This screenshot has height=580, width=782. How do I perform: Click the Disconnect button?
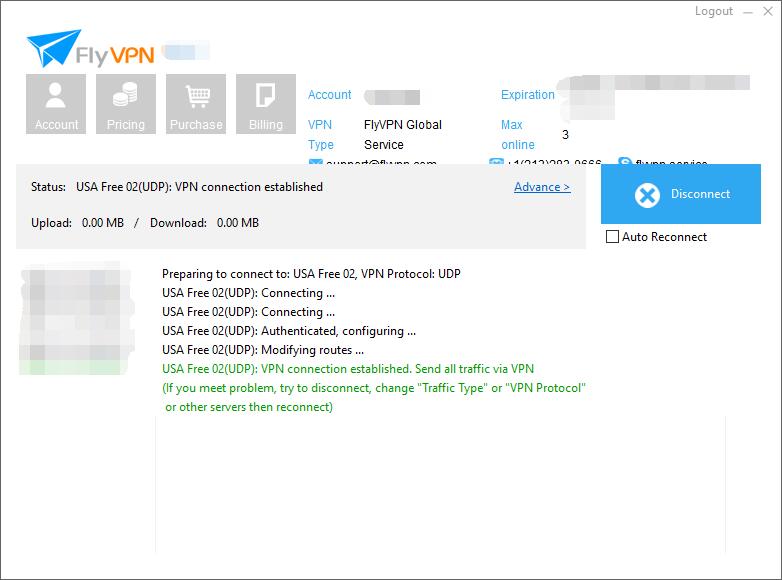pos(681,194)
